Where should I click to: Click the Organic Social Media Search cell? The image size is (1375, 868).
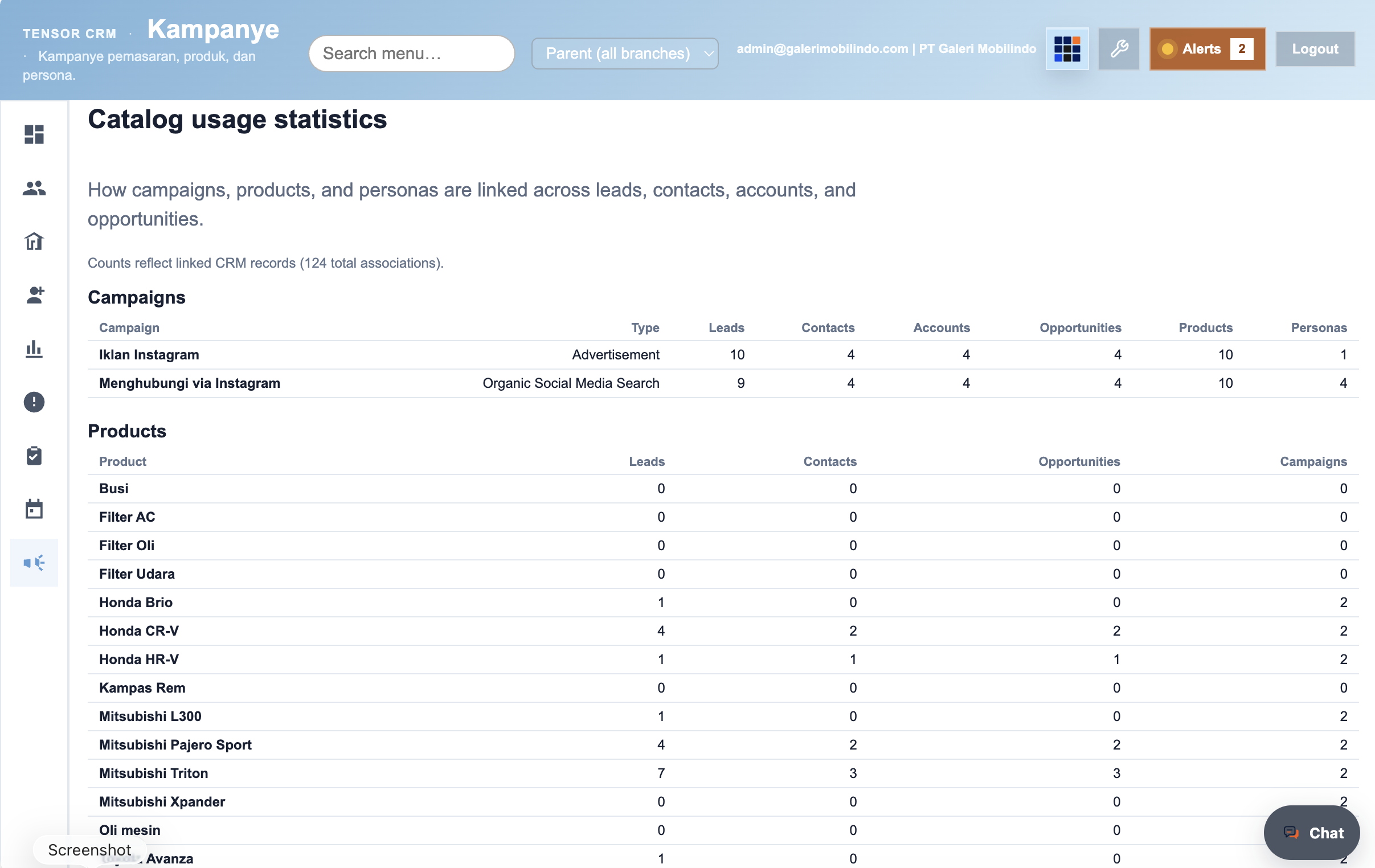click(571, 383)
